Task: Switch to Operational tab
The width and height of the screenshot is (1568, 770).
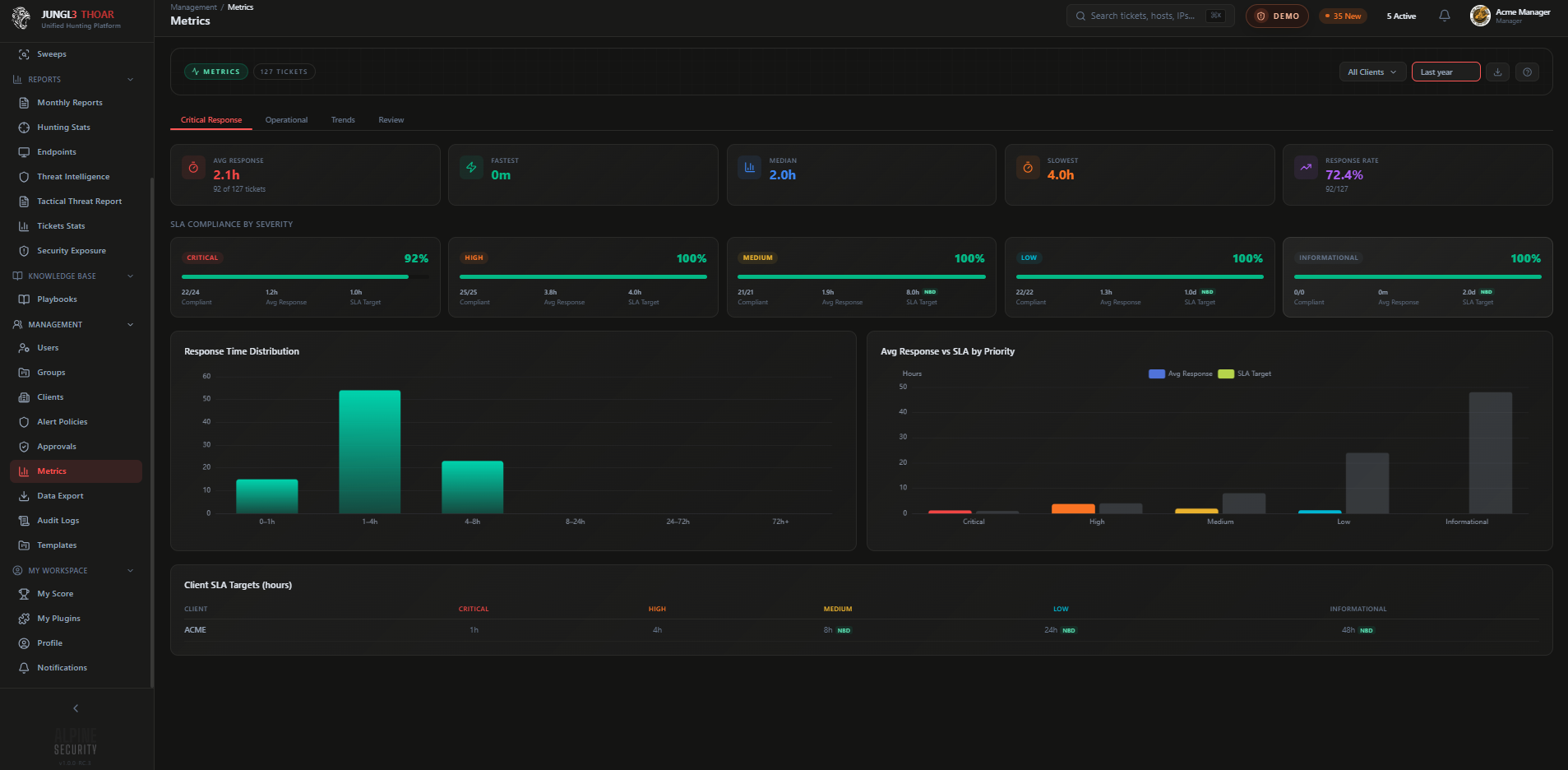Action: coord(286,120)
